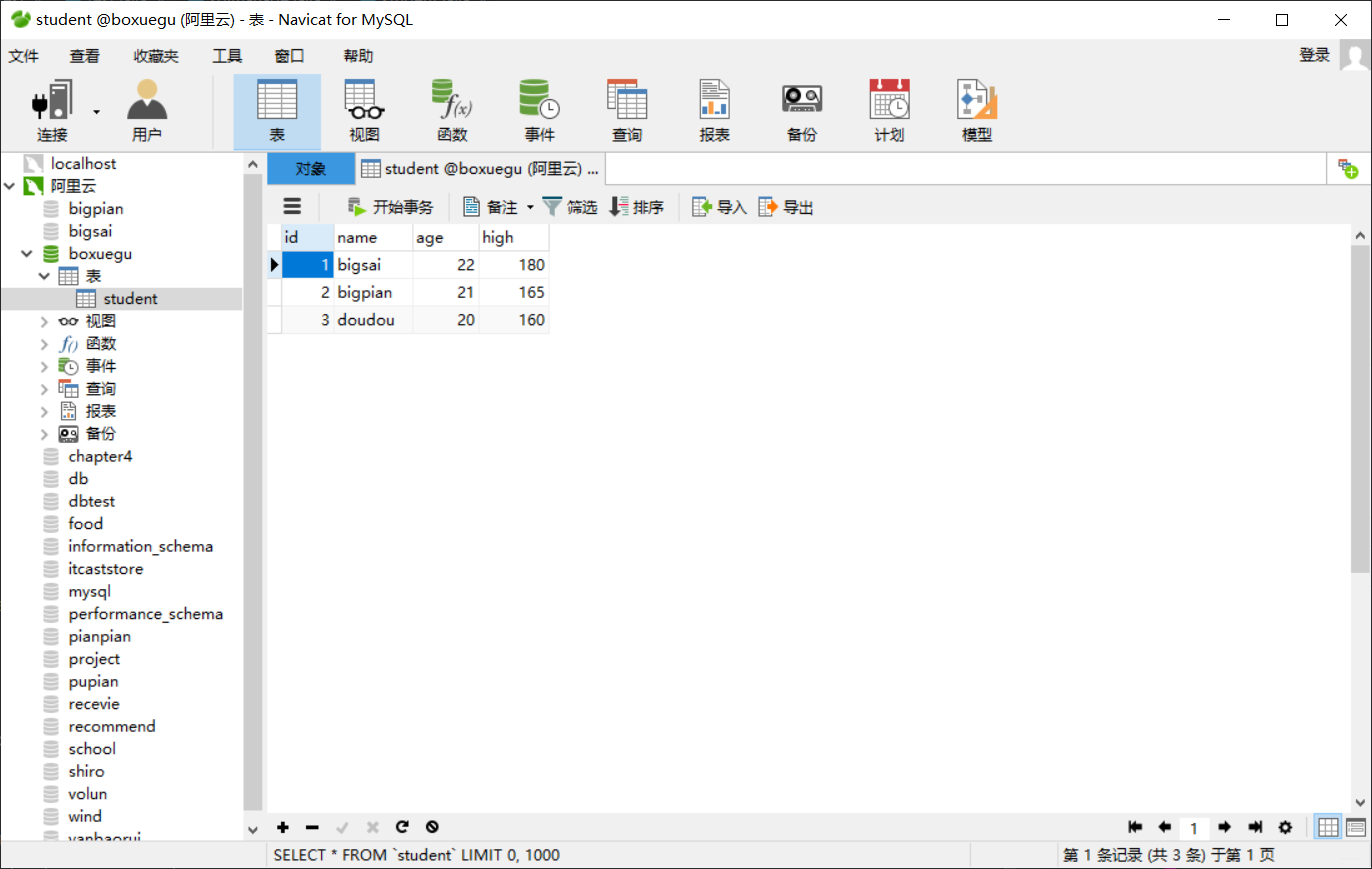Click the stop icon in bottom bar

(432, 827)
